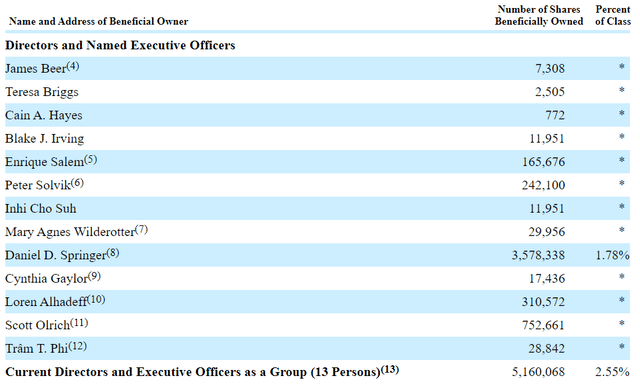
Task: Select Blake J. Irving's 11,951 shares value
Action: pos(547,139)
